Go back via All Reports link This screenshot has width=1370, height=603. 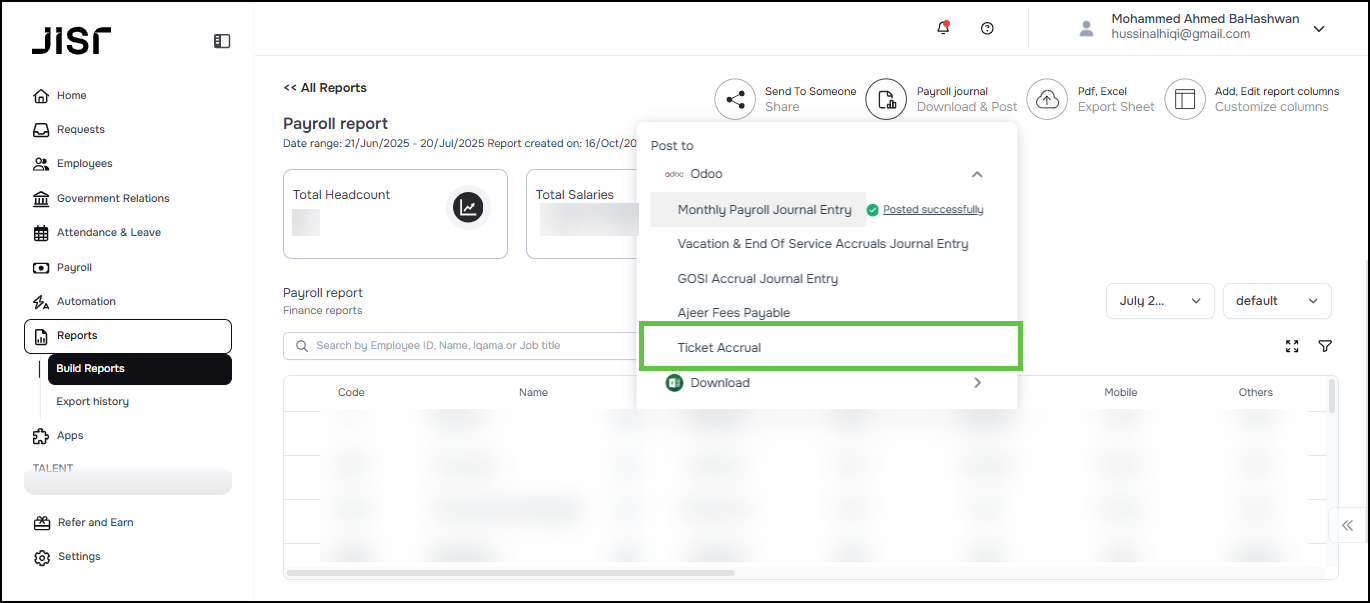click(x=325, y=88)
